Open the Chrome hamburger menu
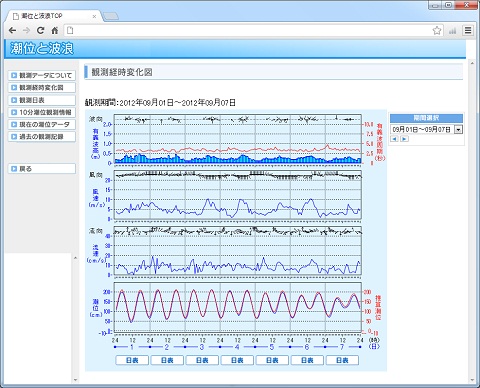 point(468,31)
